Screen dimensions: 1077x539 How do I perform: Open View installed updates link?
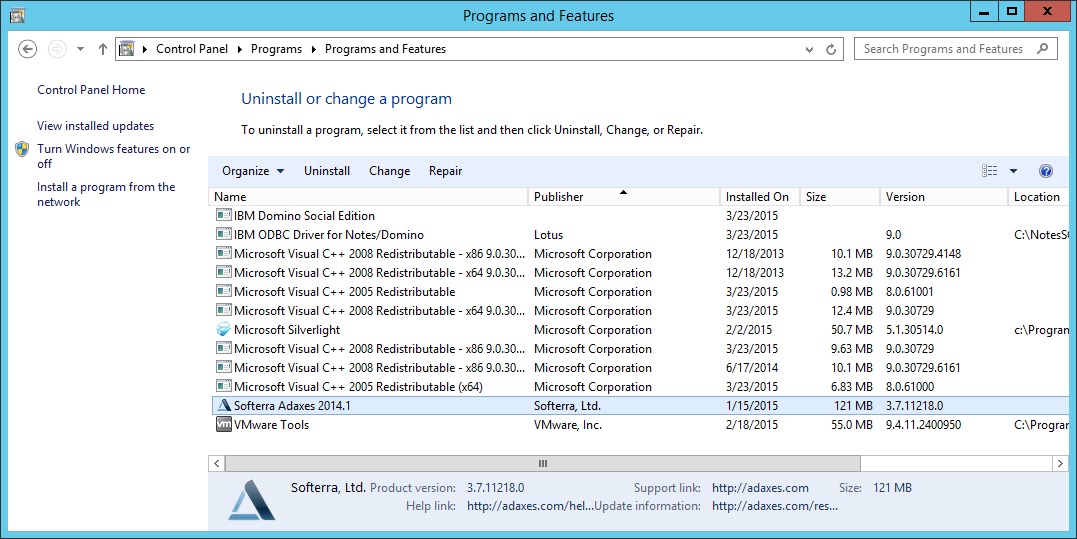point(95,126)
